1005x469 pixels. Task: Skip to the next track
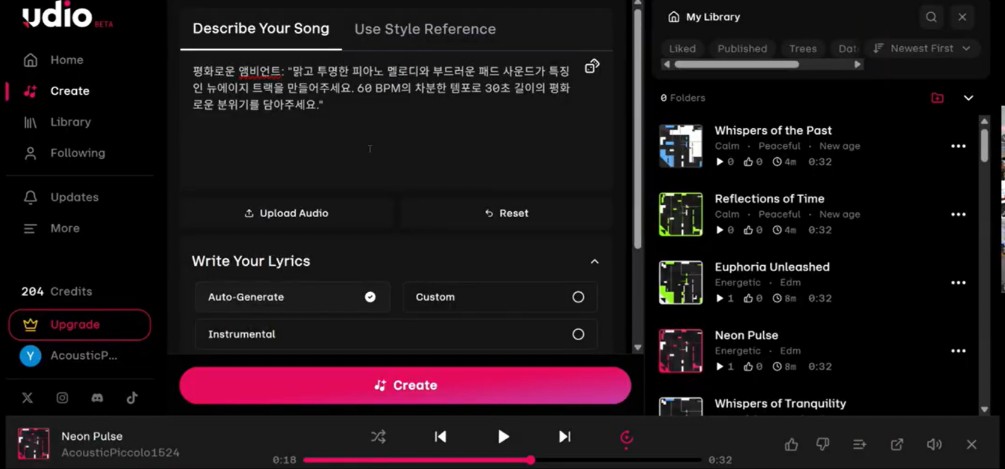pos(564,437)
